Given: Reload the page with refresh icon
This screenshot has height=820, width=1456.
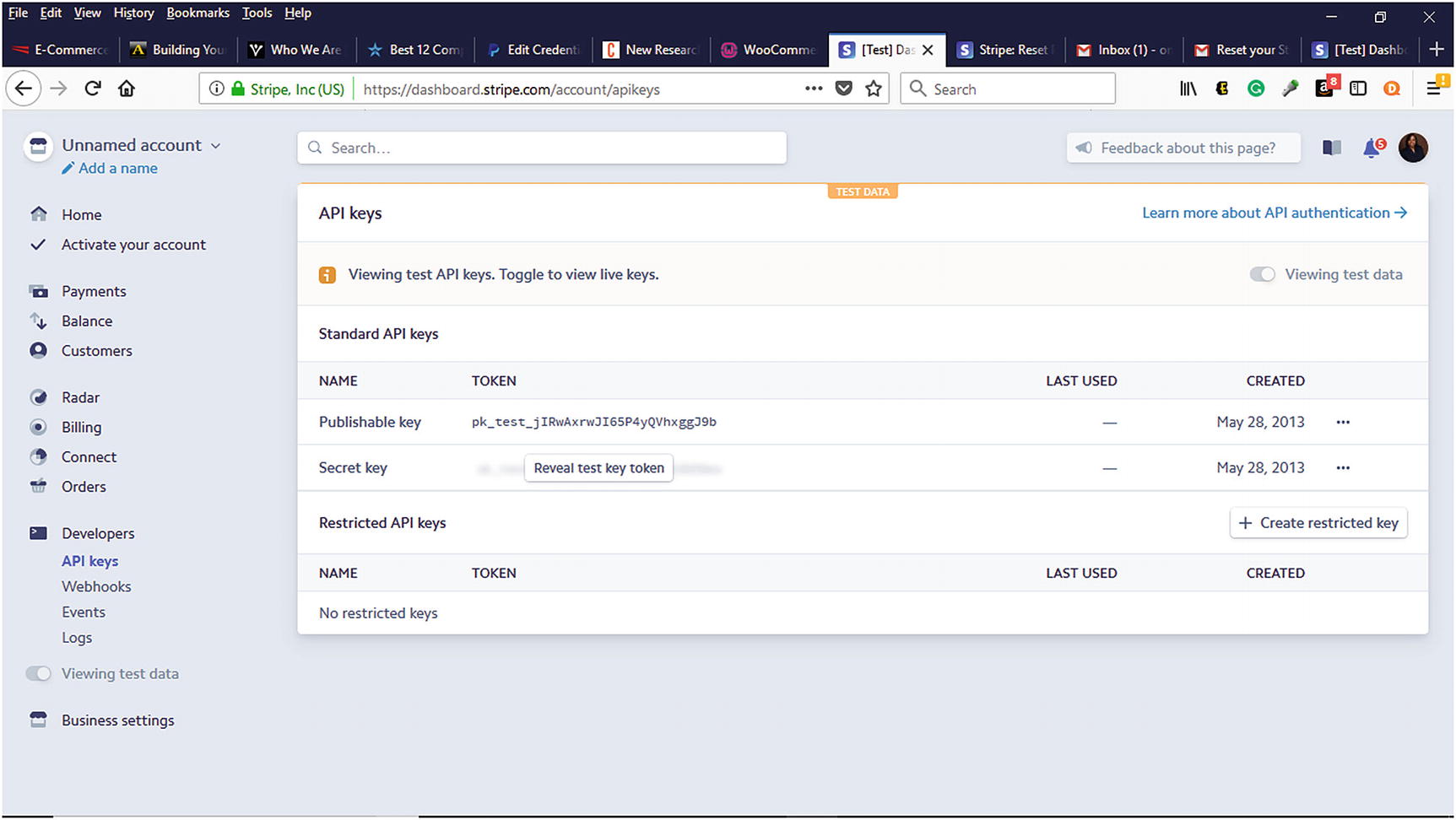Looking at the screenshot, I should point(93,89).
